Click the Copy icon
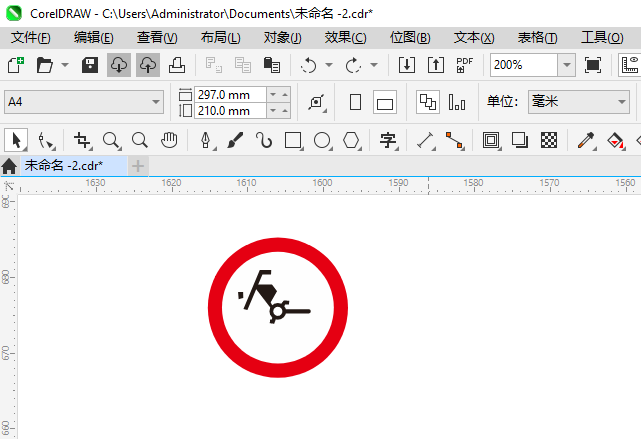This screenshot has width=641, height=439. click(x=243, y=65)
